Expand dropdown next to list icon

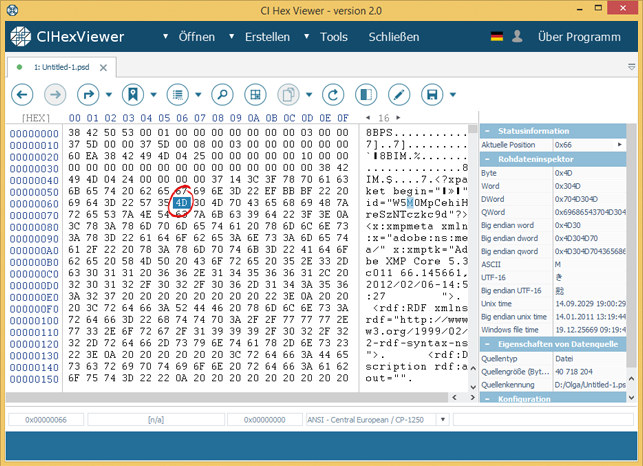198,95
